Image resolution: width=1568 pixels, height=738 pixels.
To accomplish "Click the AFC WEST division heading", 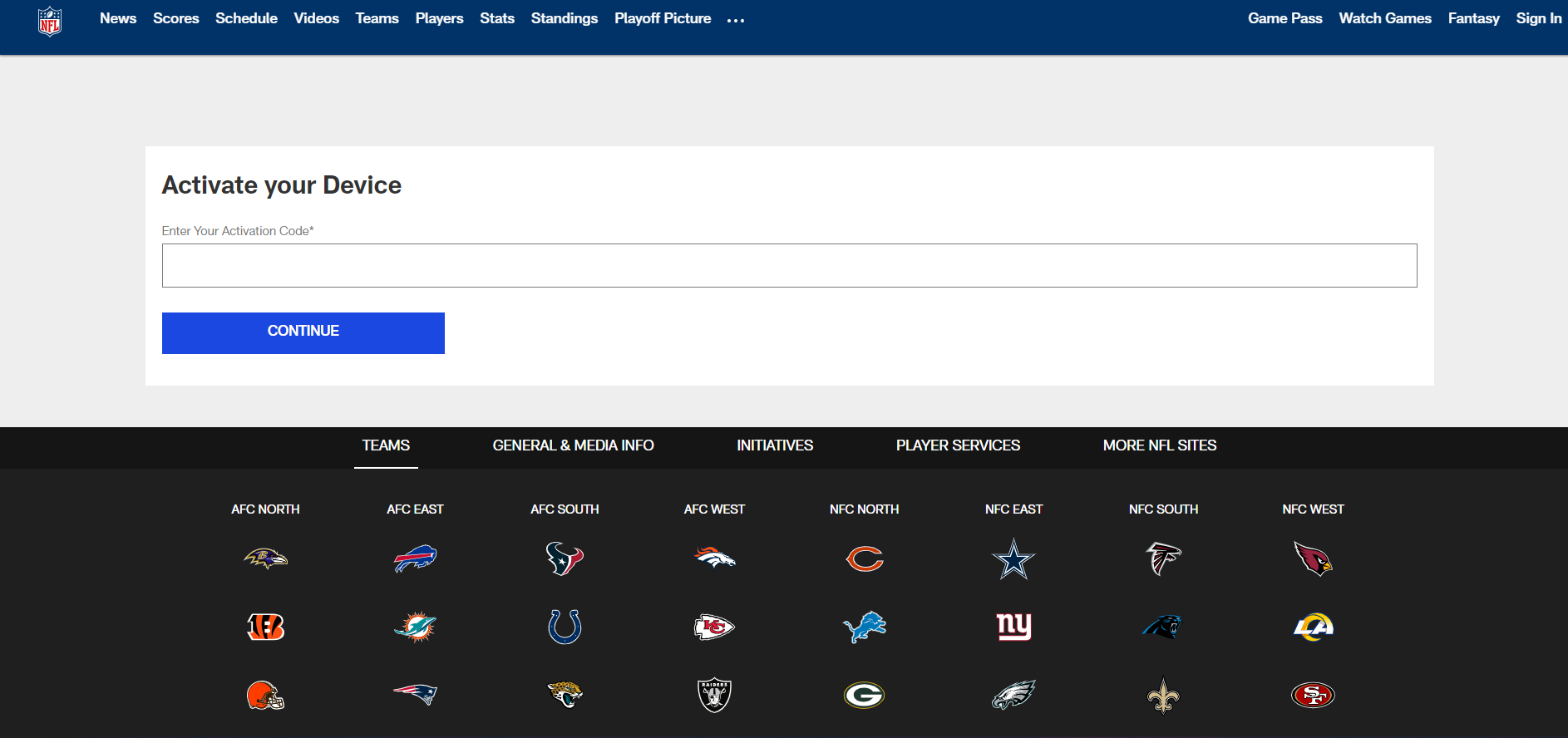I will 714,509.
